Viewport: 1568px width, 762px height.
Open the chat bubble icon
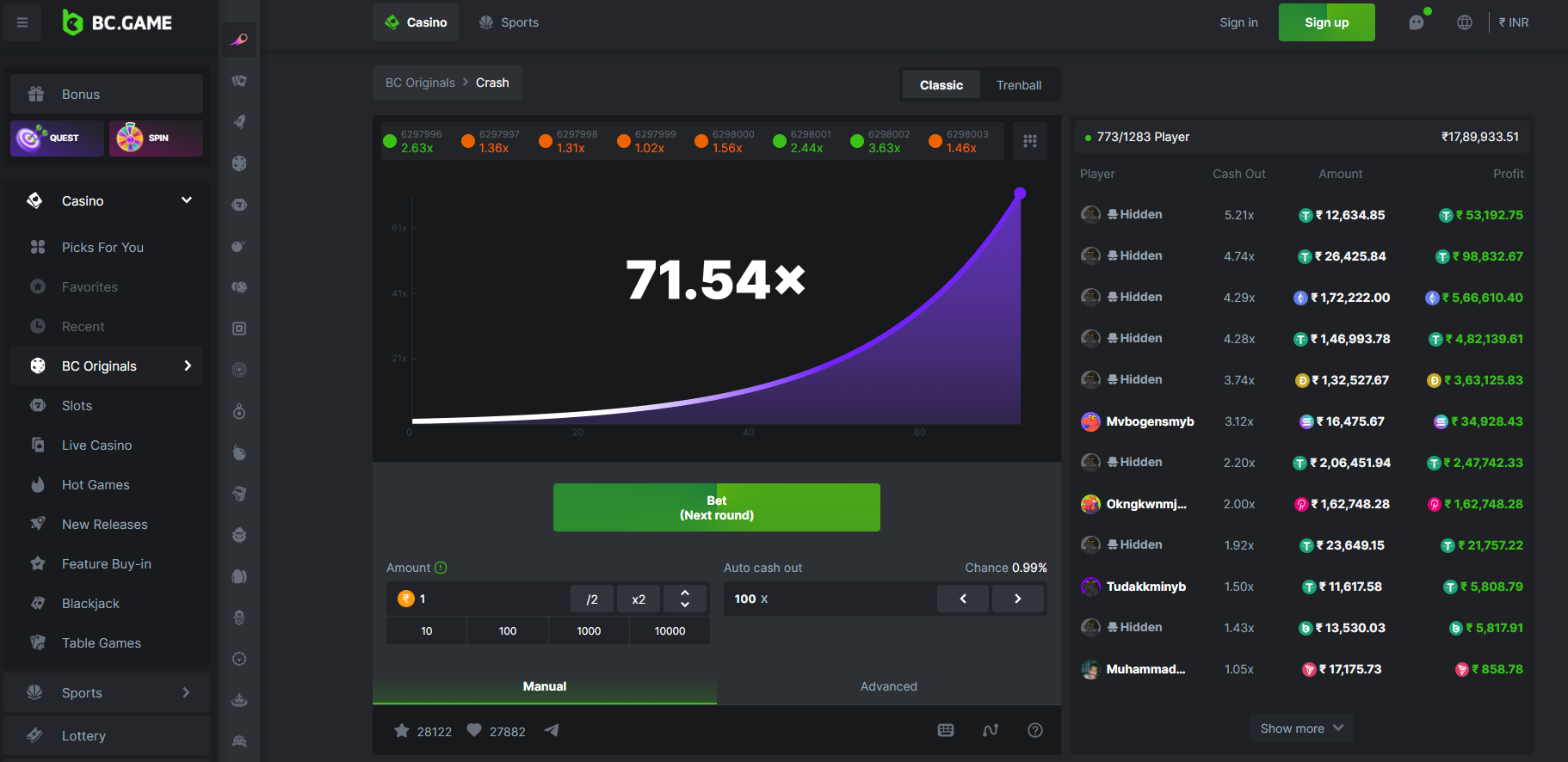coord(1417,22)
